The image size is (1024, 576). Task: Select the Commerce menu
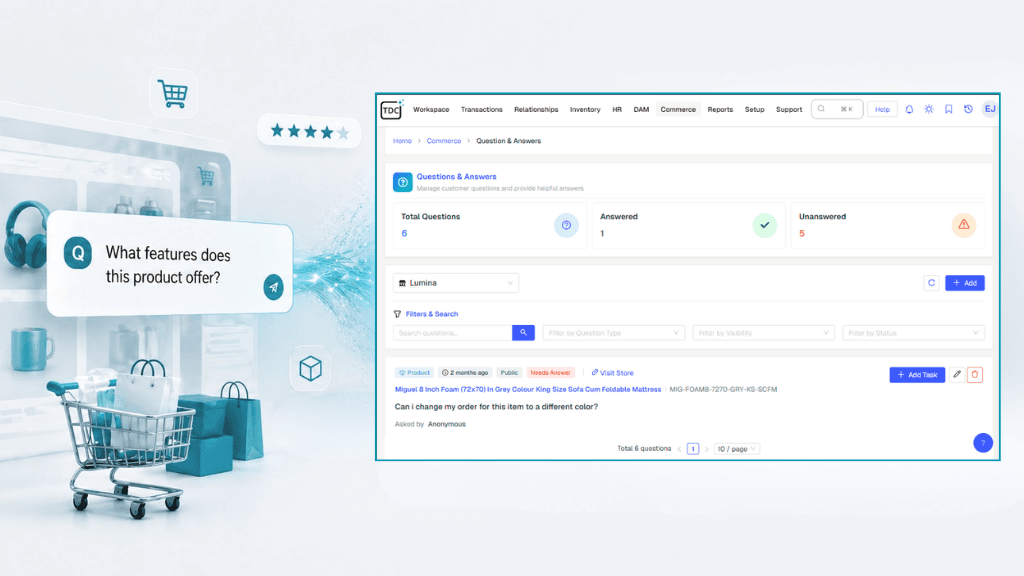678,110
